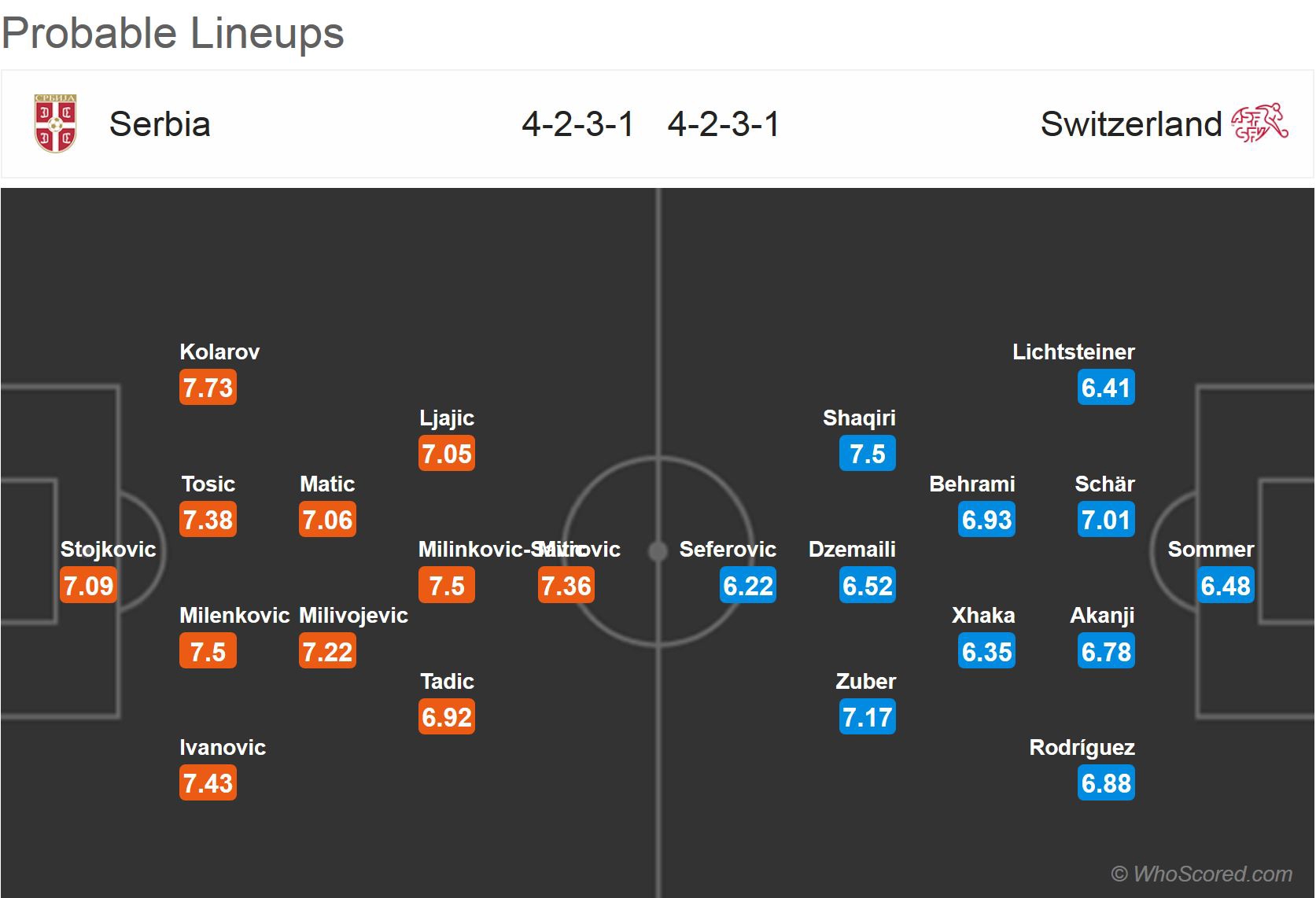Select Stojkovic's 7.09 rating badge
Viewport: 1316px width, 898px height.
(88, 586)
